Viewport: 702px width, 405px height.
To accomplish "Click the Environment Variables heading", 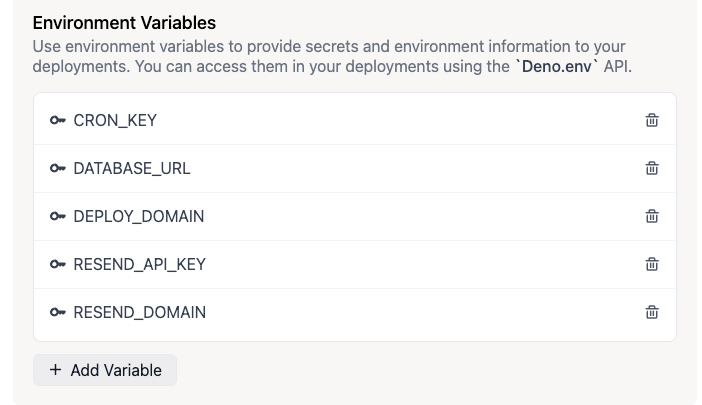I will 124,22.
